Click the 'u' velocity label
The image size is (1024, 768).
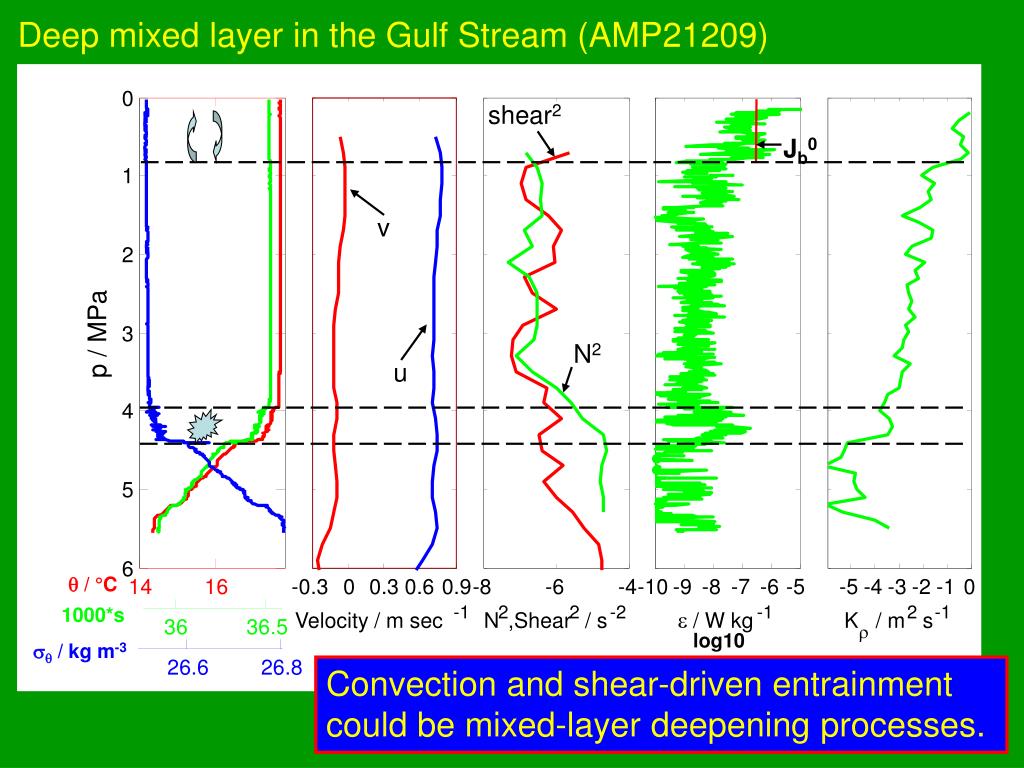tap(400, 374)
